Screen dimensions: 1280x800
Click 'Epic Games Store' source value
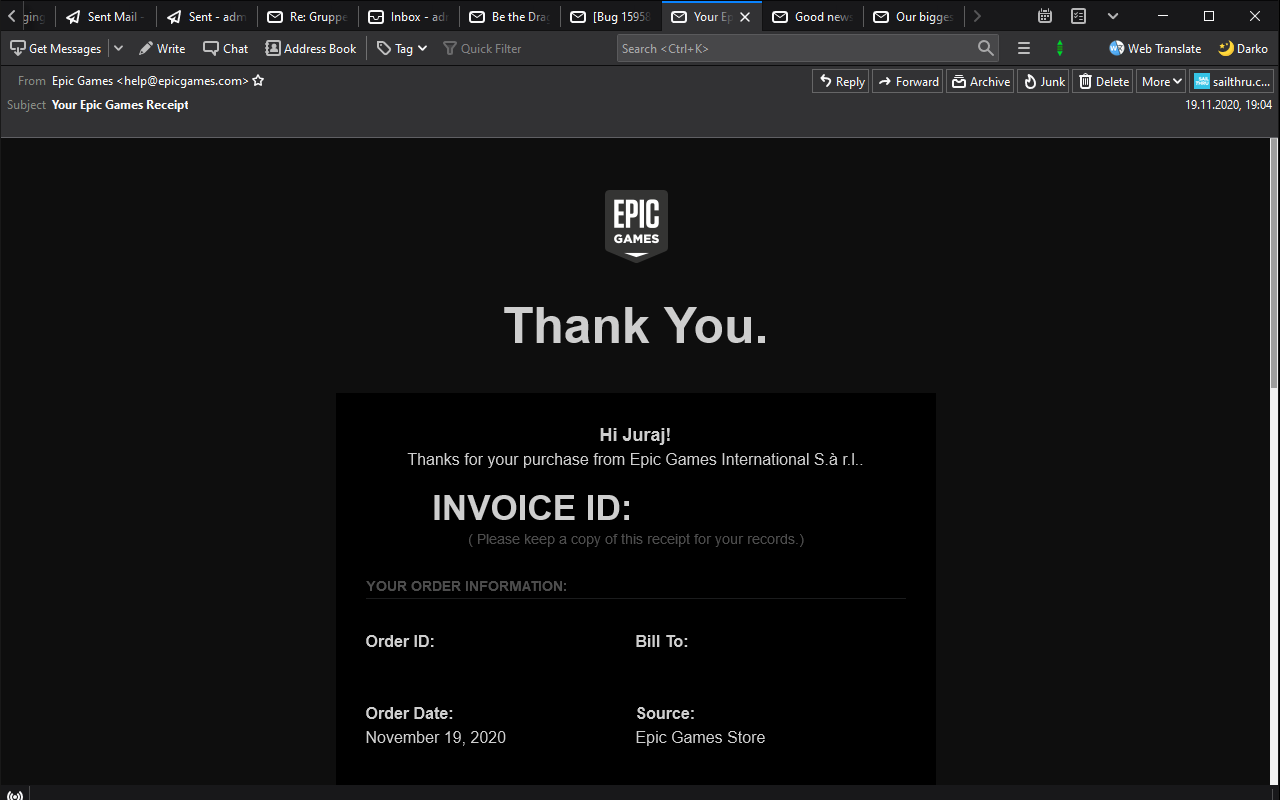coord(700,738)
